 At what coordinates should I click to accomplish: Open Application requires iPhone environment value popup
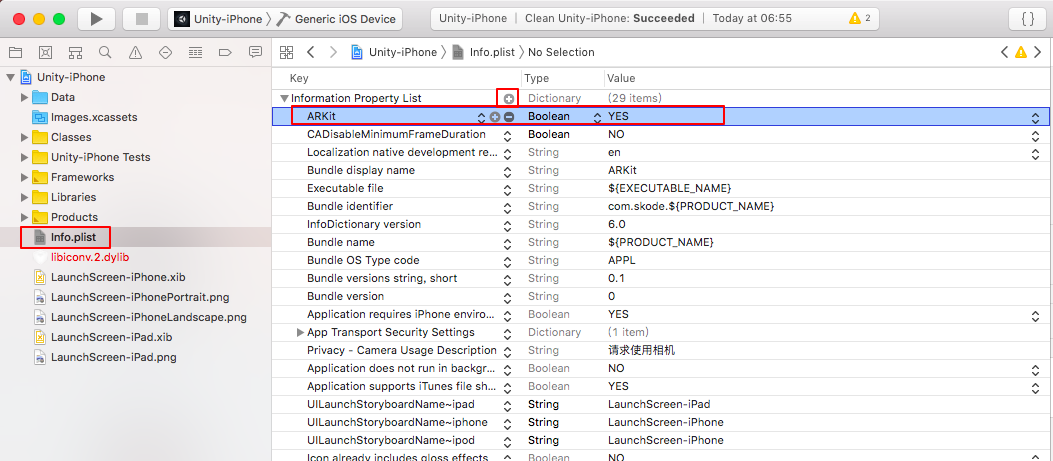[x=1035, y=315]
